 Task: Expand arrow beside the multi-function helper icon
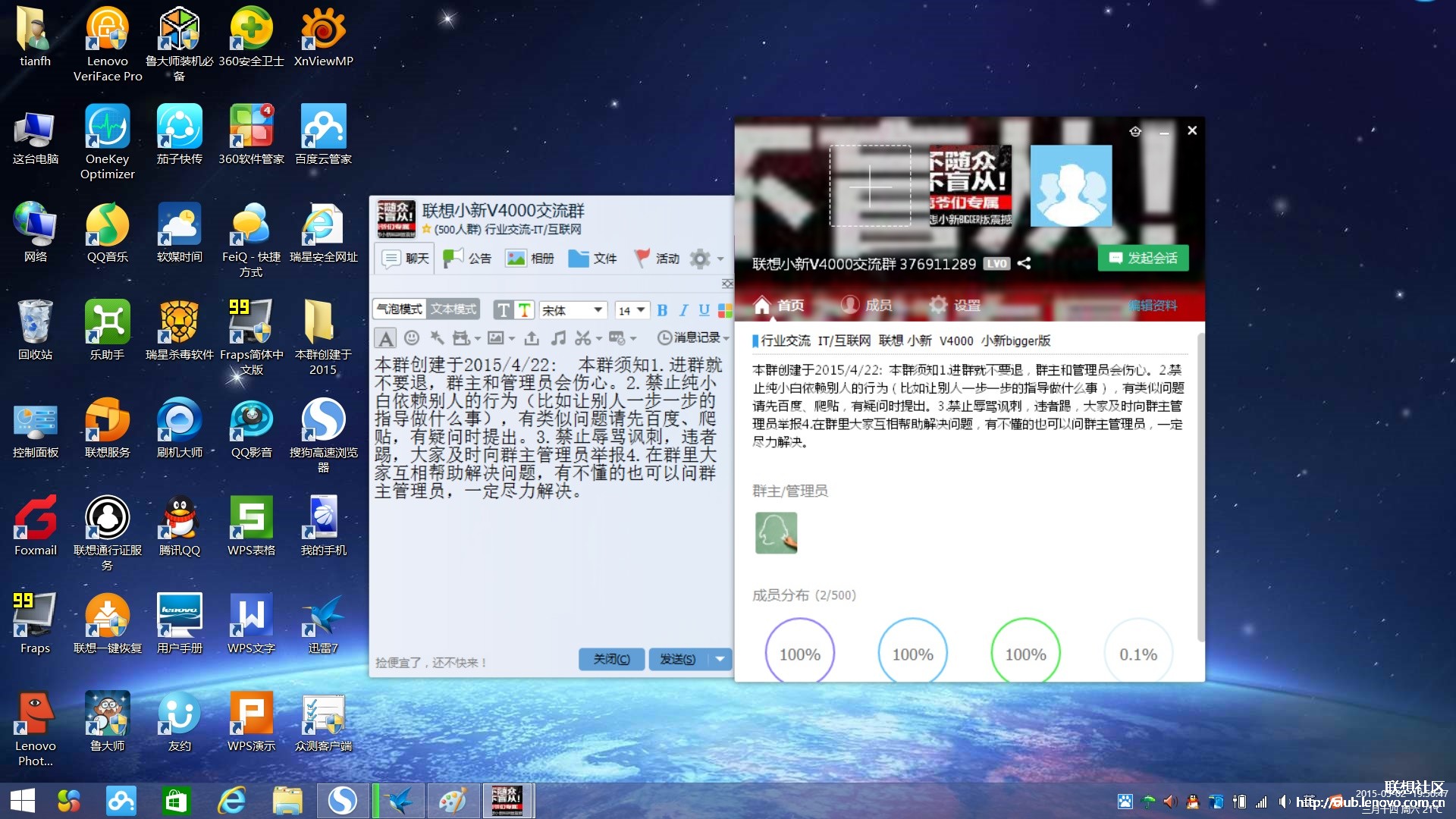478,338
